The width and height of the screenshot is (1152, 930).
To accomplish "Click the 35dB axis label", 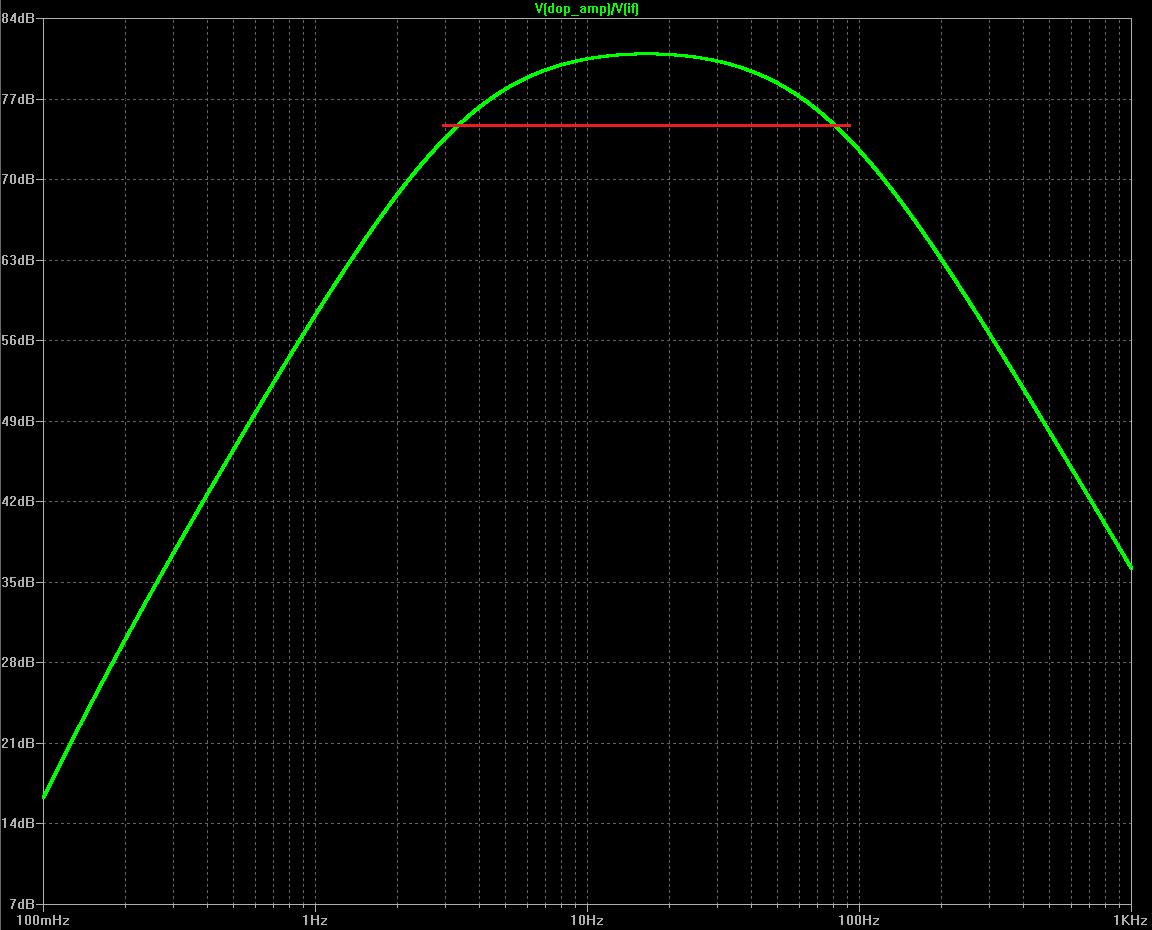I will pyautogui.click(x=18, y=582).
